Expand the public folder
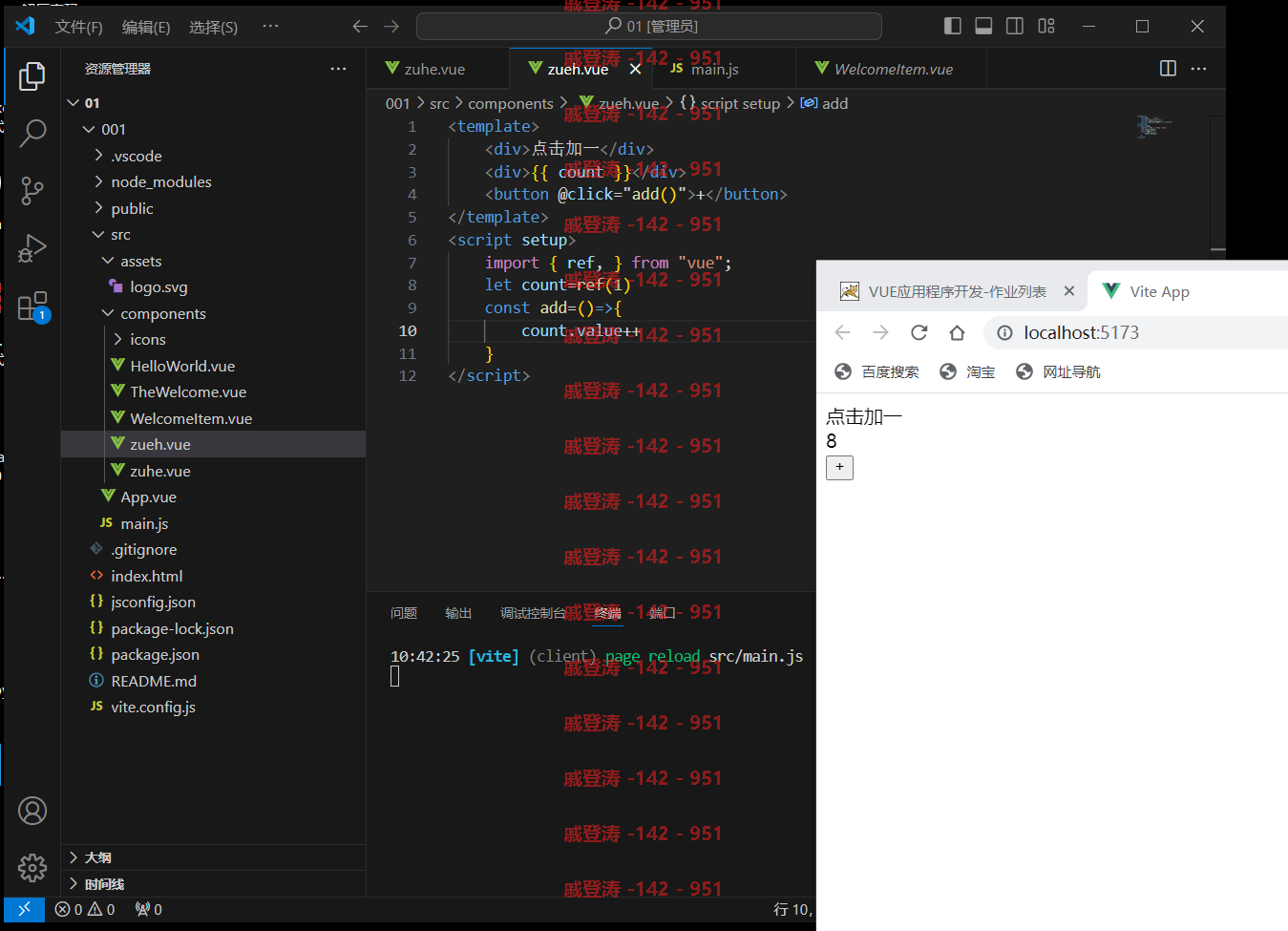This screenshot has width=1288, height=931. pyautogui.click(x=98, y=208)
